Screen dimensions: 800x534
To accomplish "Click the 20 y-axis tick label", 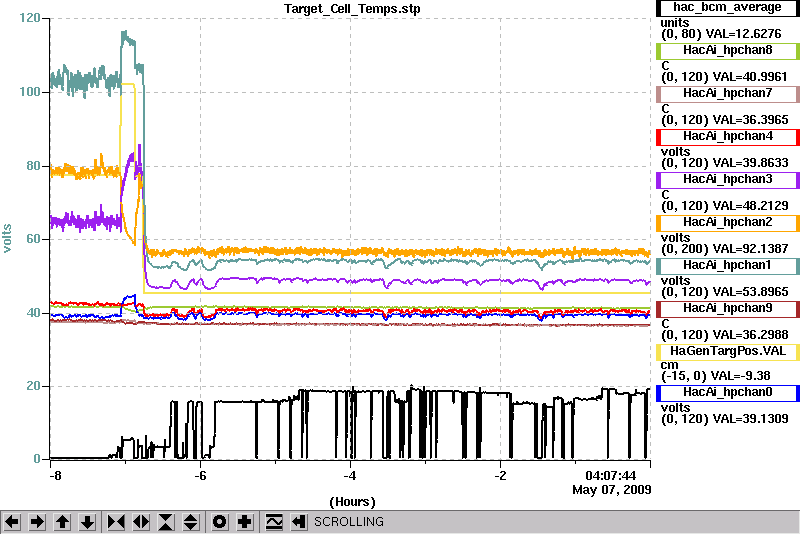I will pyautogui.click(x=33, y=386).
